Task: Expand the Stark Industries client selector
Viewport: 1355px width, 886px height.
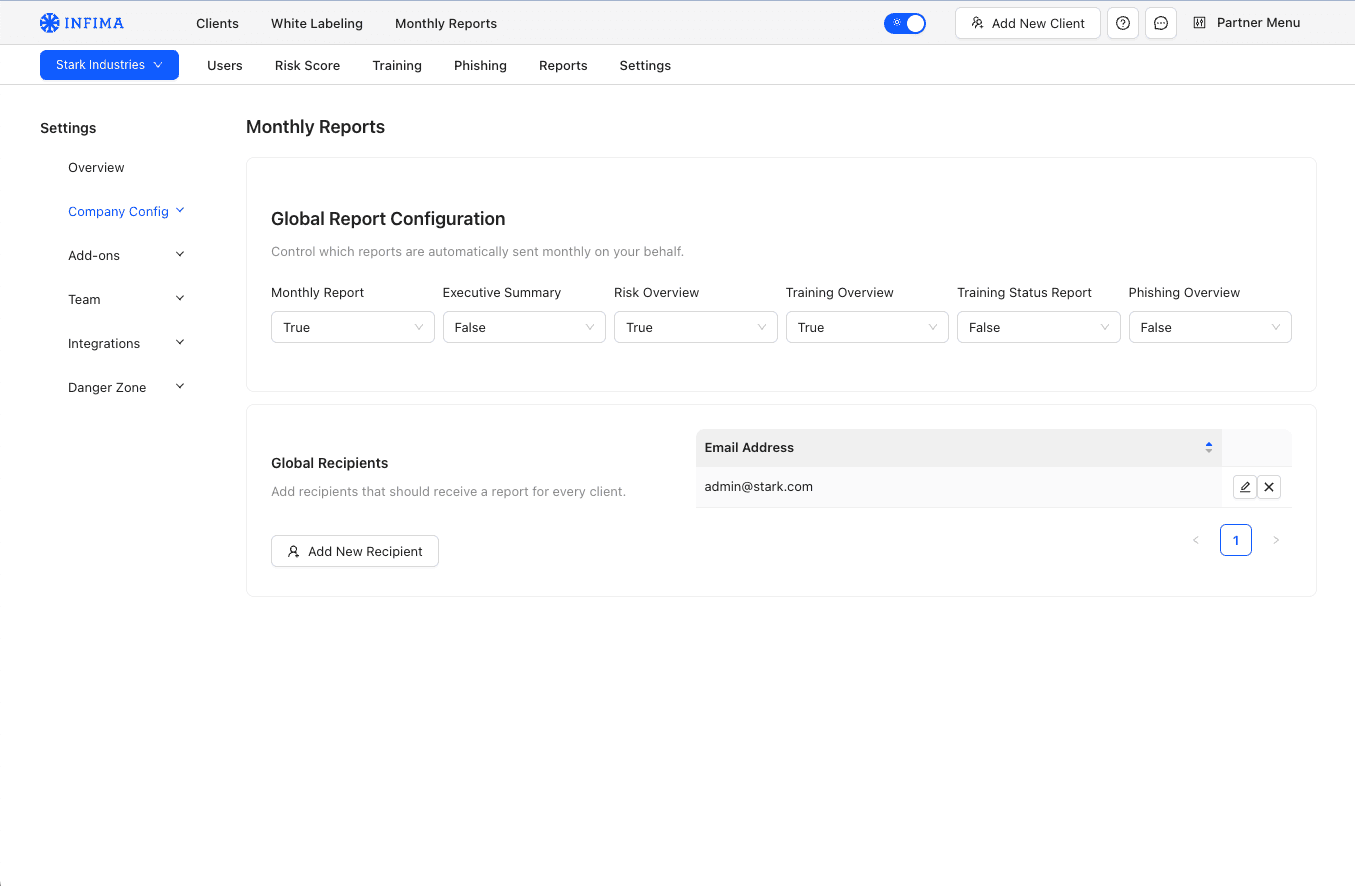Action: click(109, 65)
